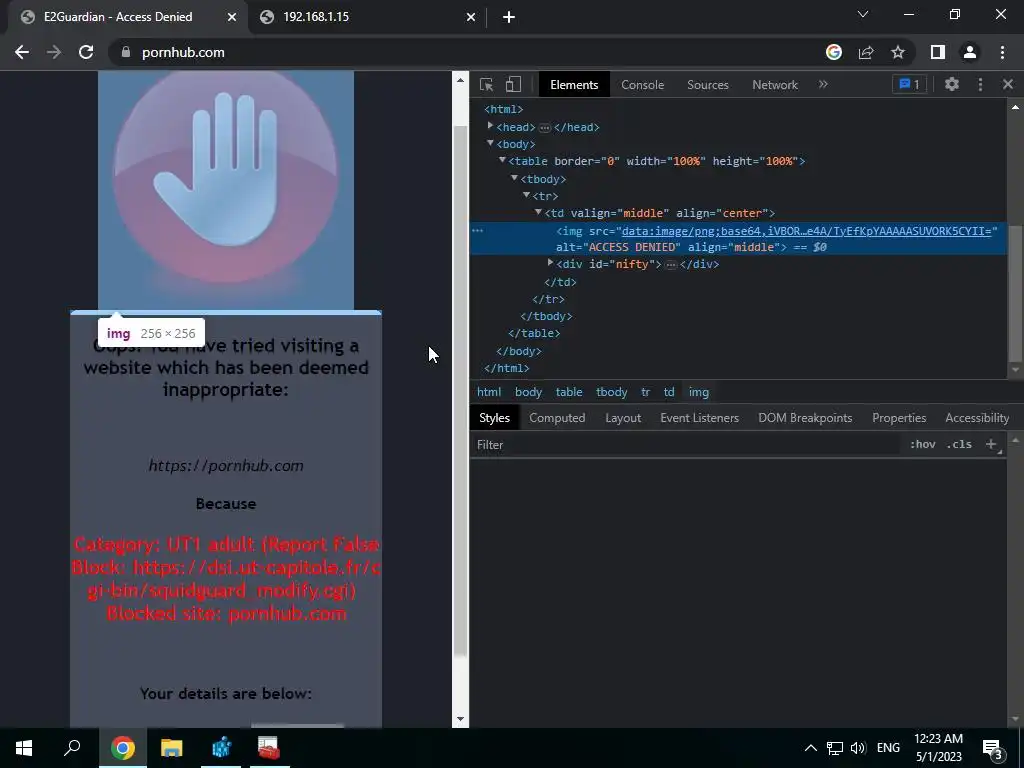The image size is (1024, 768).
Task: Expand the head element node
Action: point(490,126)
